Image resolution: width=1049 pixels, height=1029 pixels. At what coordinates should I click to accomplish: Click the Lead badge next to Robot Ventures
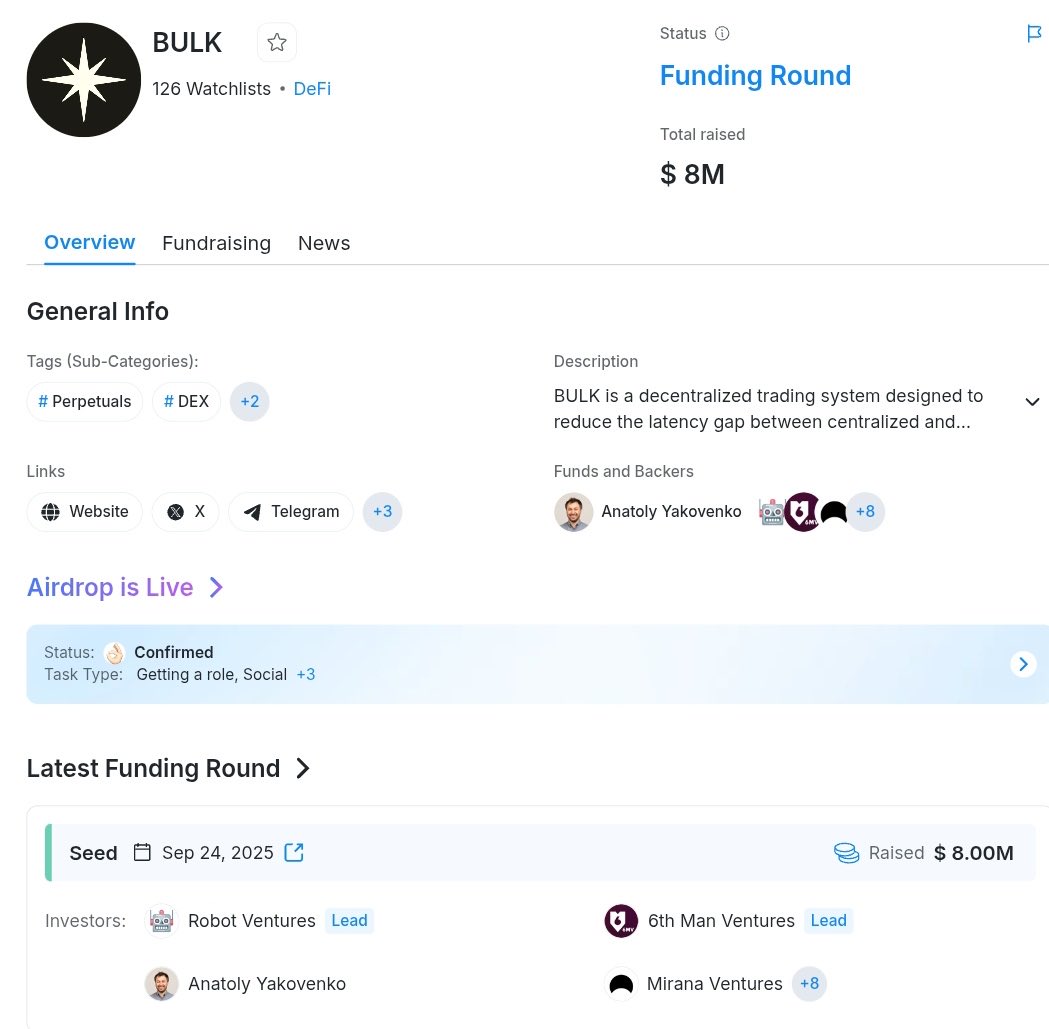pos(349,921)
